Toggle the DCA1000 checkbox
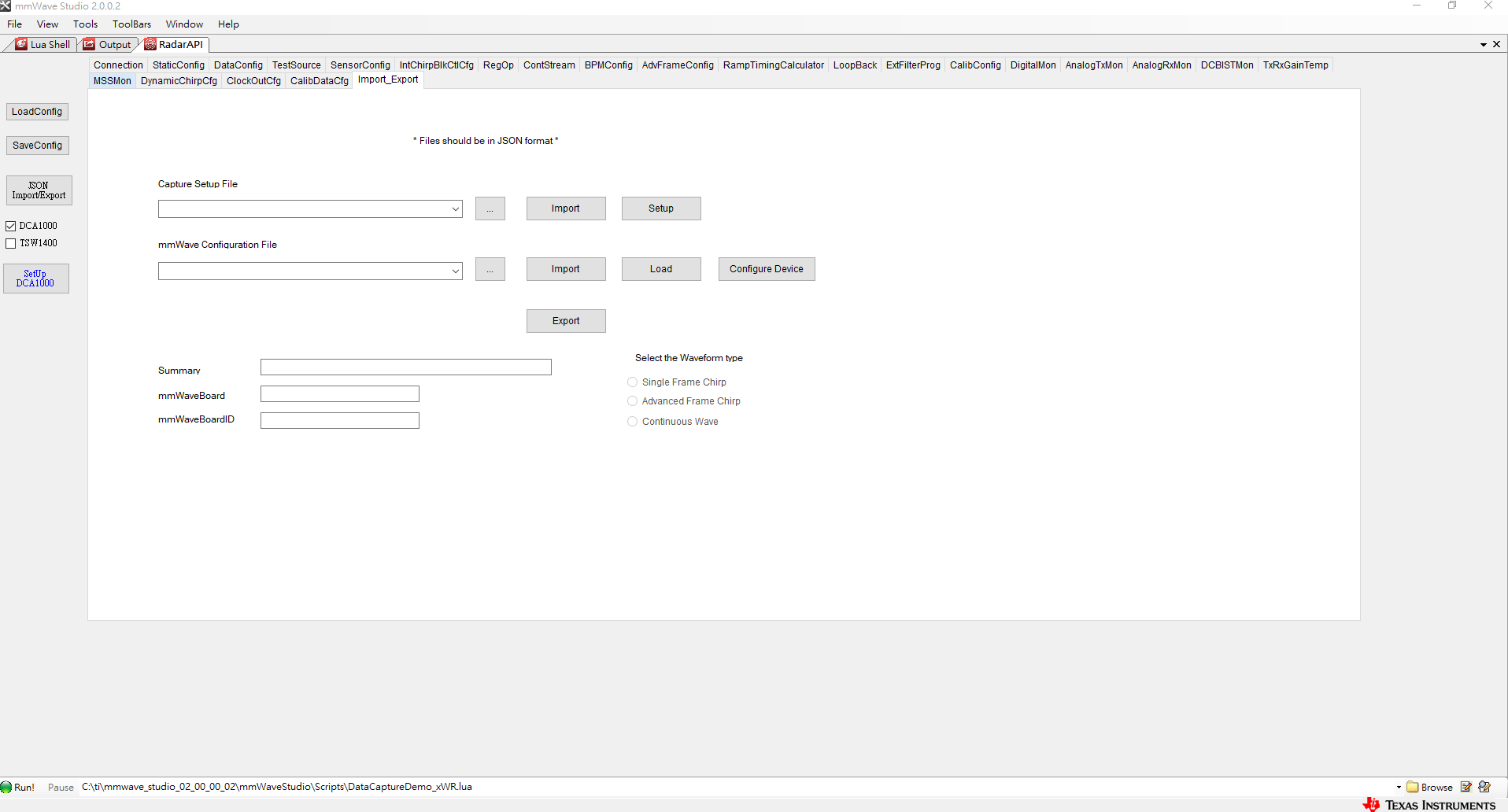Screen dimensions: 1508x812 (11, 226)
